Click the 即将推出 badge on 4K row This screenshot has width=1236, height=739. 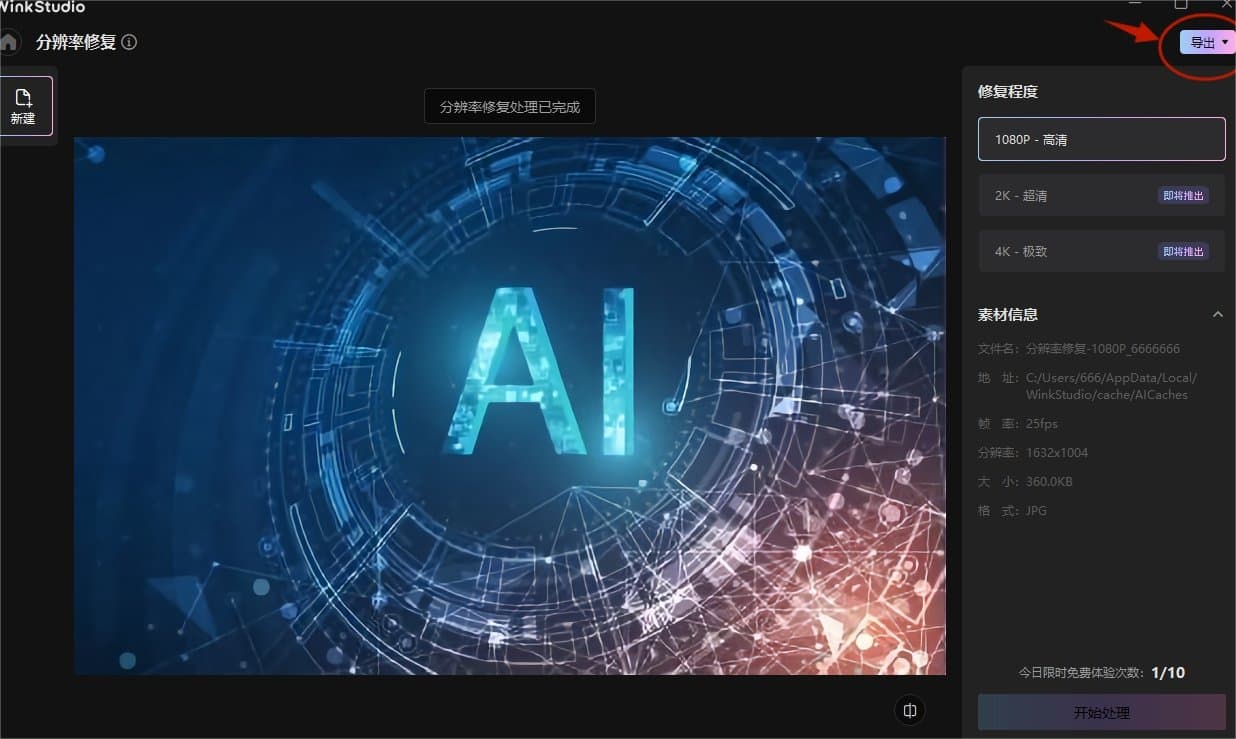tap(1183, 252)
